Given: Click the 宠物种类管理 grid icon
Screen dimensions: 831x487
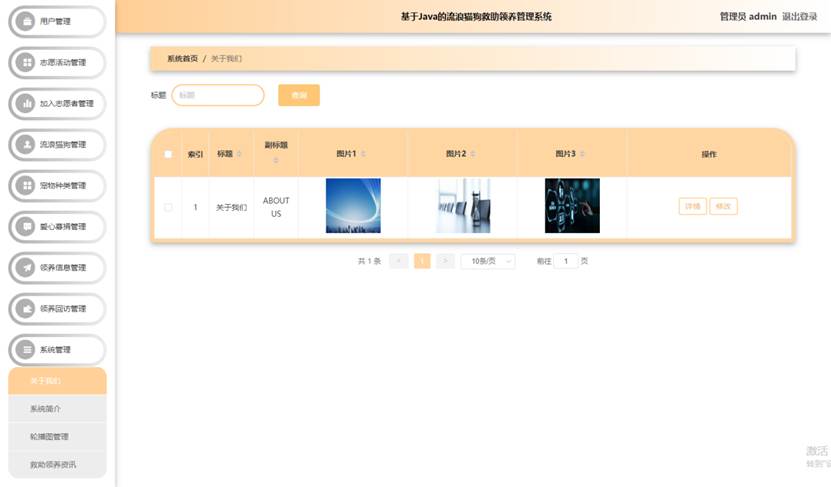Looking at the screenshot, I should 25,185.
